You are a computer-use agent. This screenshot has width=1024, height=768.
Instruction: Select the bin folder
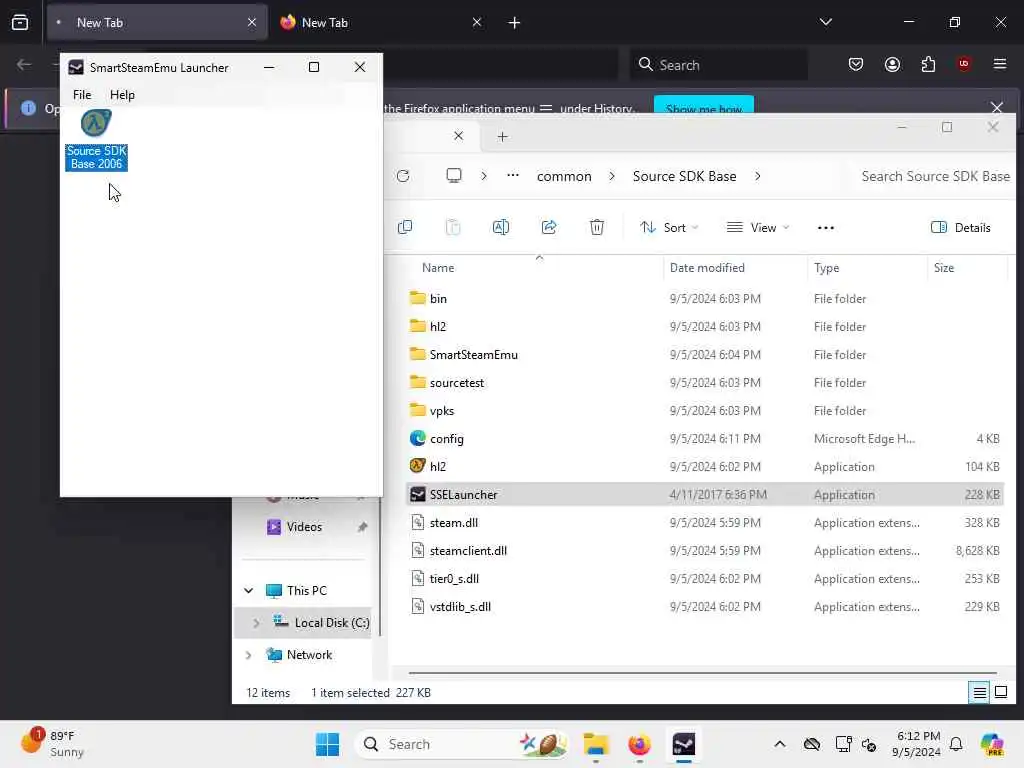coord(704,298)
